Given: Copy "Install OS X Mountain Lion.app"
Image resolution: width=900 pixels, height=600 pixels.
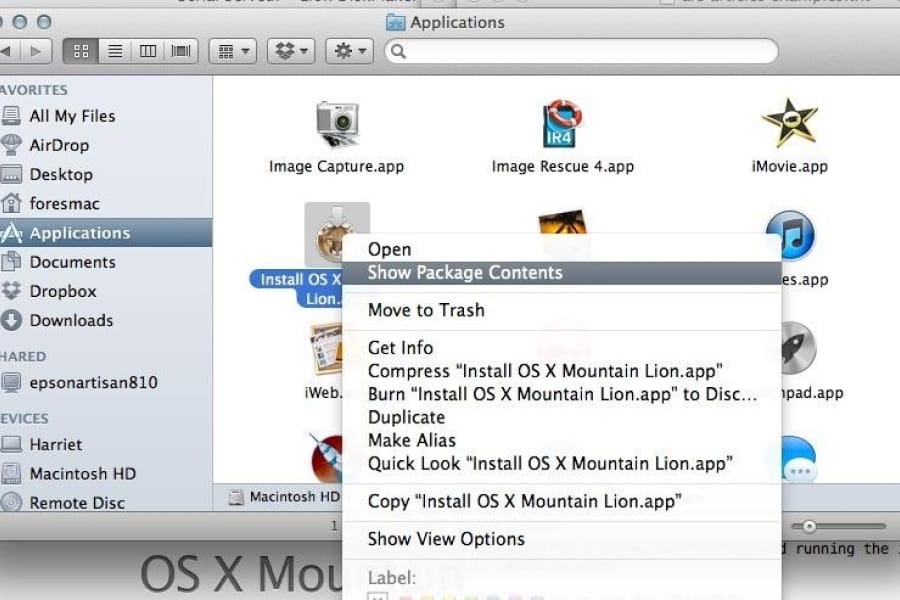Looking at the screenshot, I should pyautogui.click(x=561, y=501).
